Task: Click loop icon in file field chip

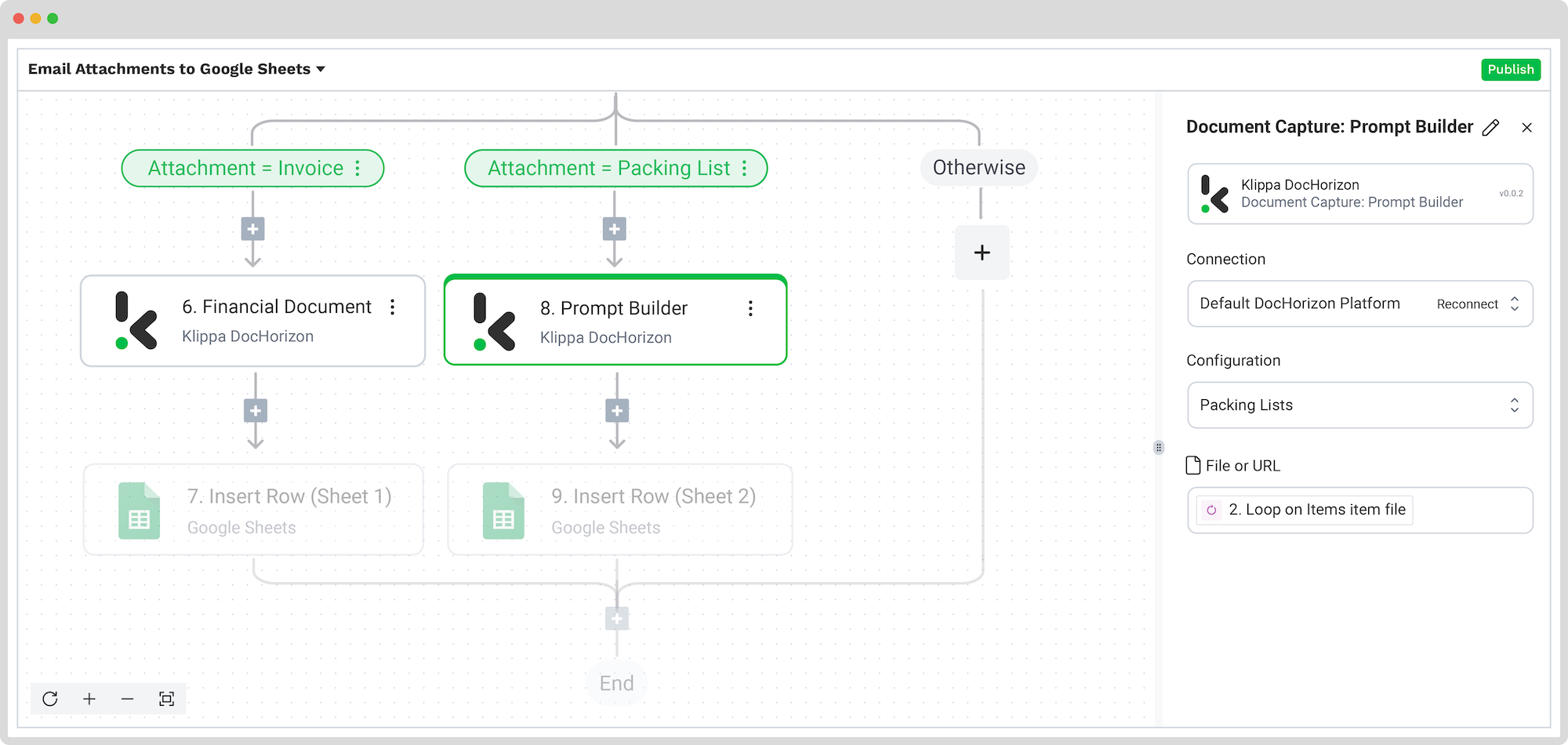Action: tap(1211, 510)
